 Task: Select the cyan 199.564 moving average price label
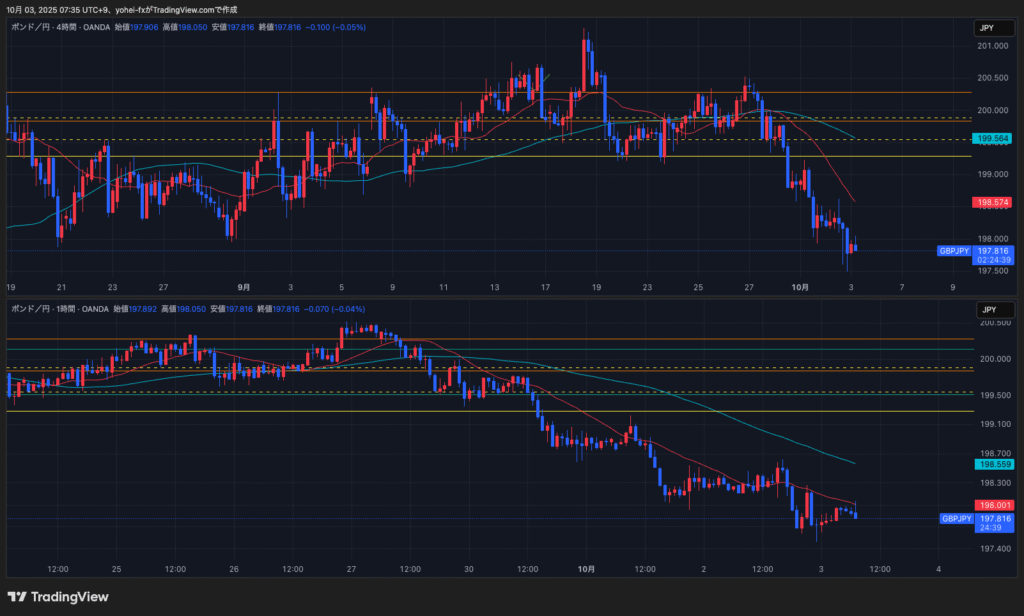coord(993,139)
